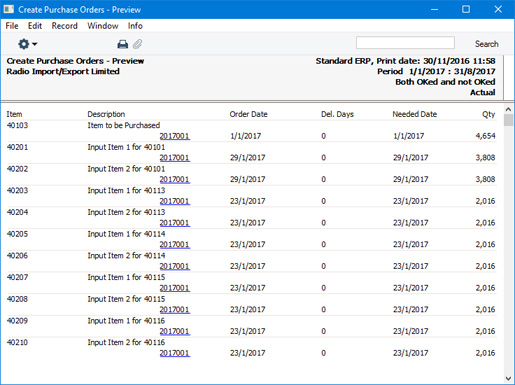Click the app icon in title bar
This screenshot has height=385, width=515.
pos(8,9)
